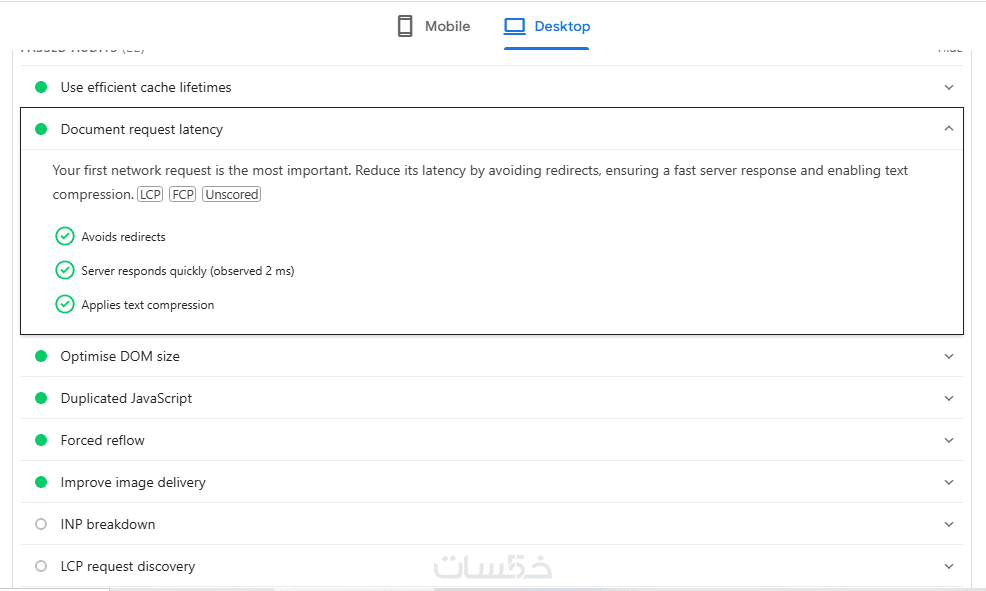
Task: Click the mobile phone icon
Action: tap(405, 26)
